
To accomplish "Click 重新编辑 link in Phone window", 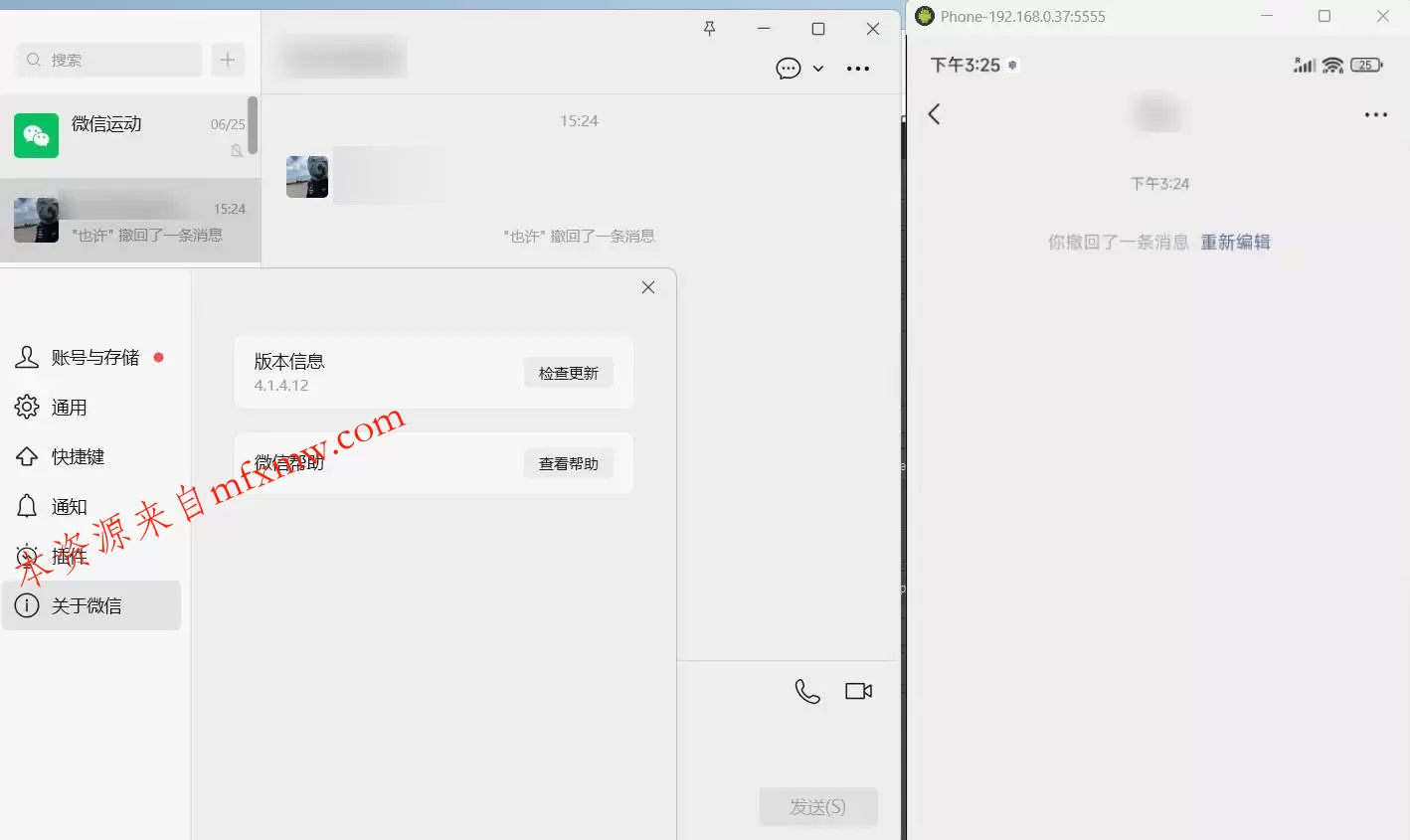I will click(x=1235, y=243).
